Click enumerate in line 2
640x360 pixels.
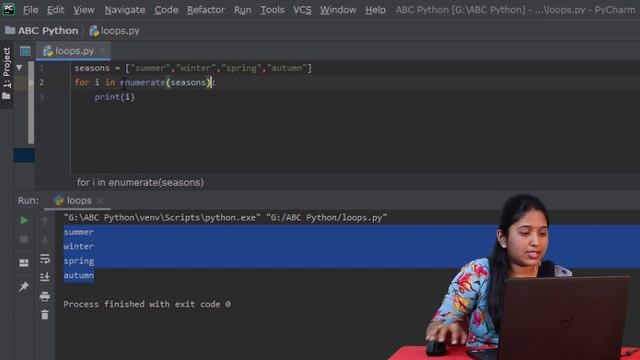pos(143,82)
